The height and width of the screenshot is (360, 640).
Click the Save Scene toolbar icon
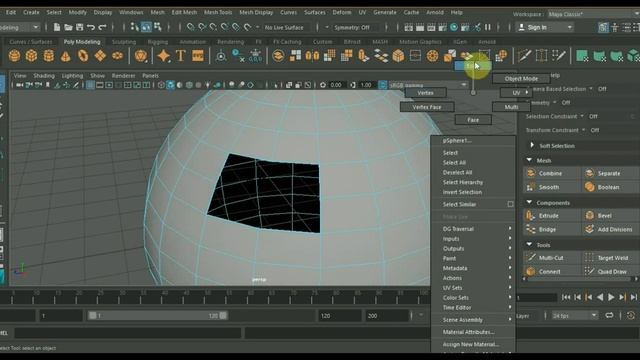80,27
